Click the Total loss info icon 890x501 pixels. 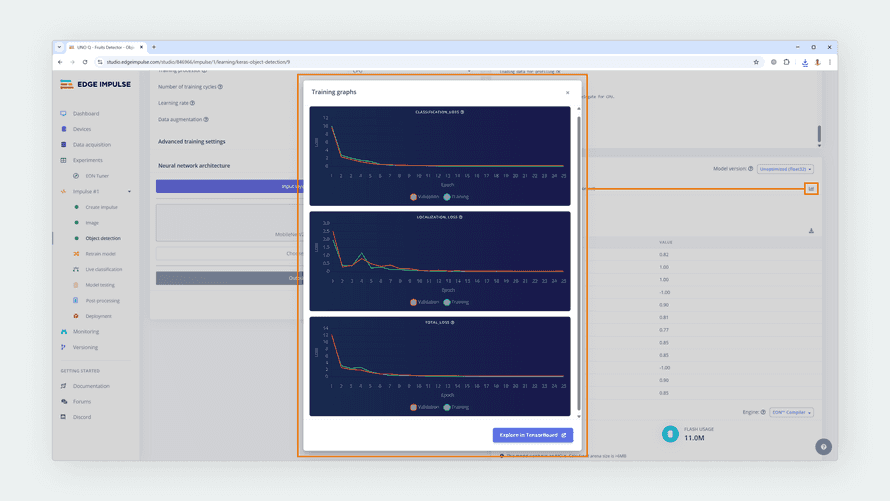pos(452,322)
